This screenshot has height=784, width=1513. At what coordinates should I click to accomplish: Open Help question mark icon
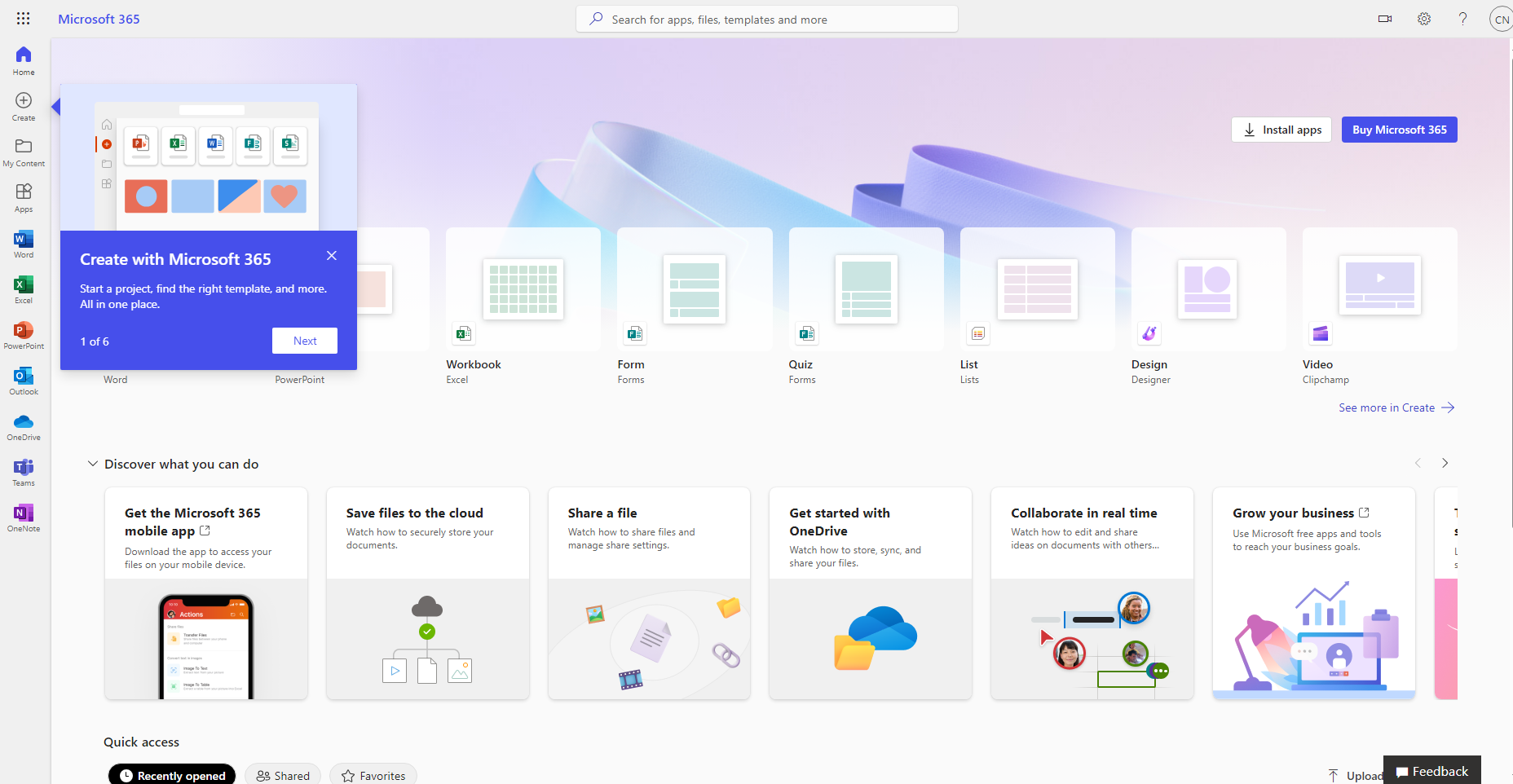[1463, 19]
